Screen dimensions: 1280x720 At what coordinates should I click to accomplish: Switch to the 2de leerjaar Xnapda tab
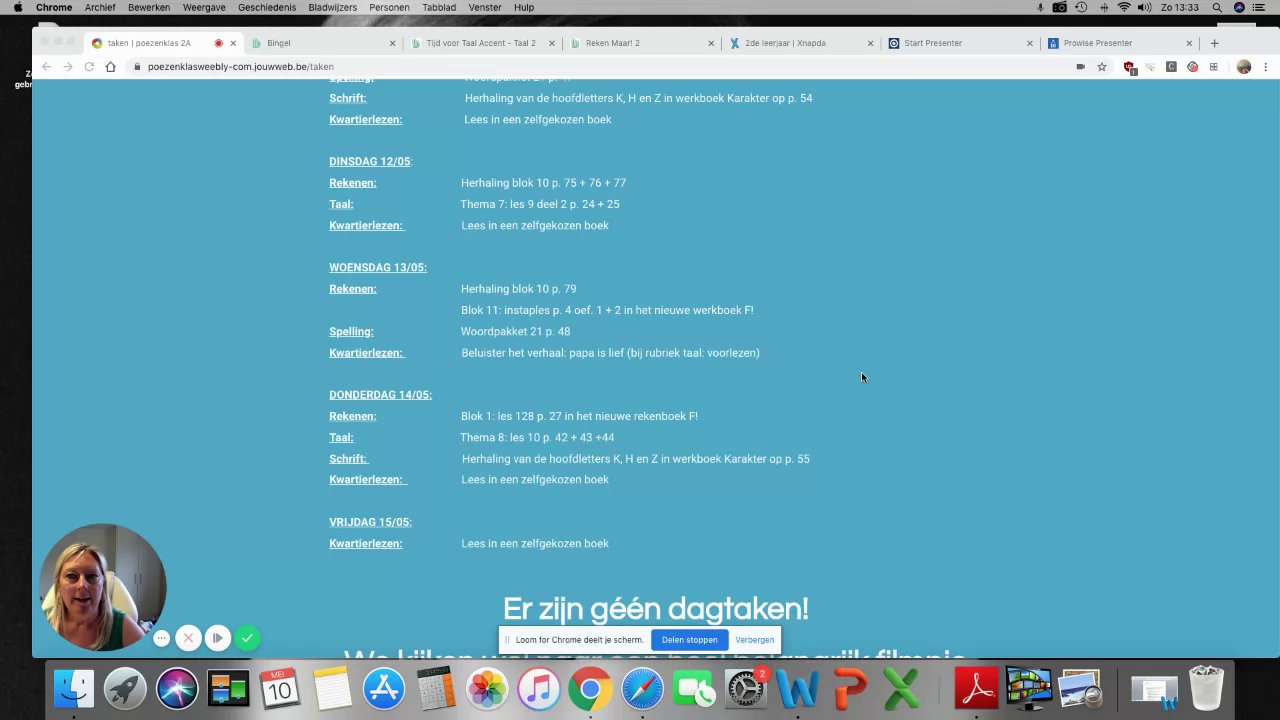(x=800, y=43)
